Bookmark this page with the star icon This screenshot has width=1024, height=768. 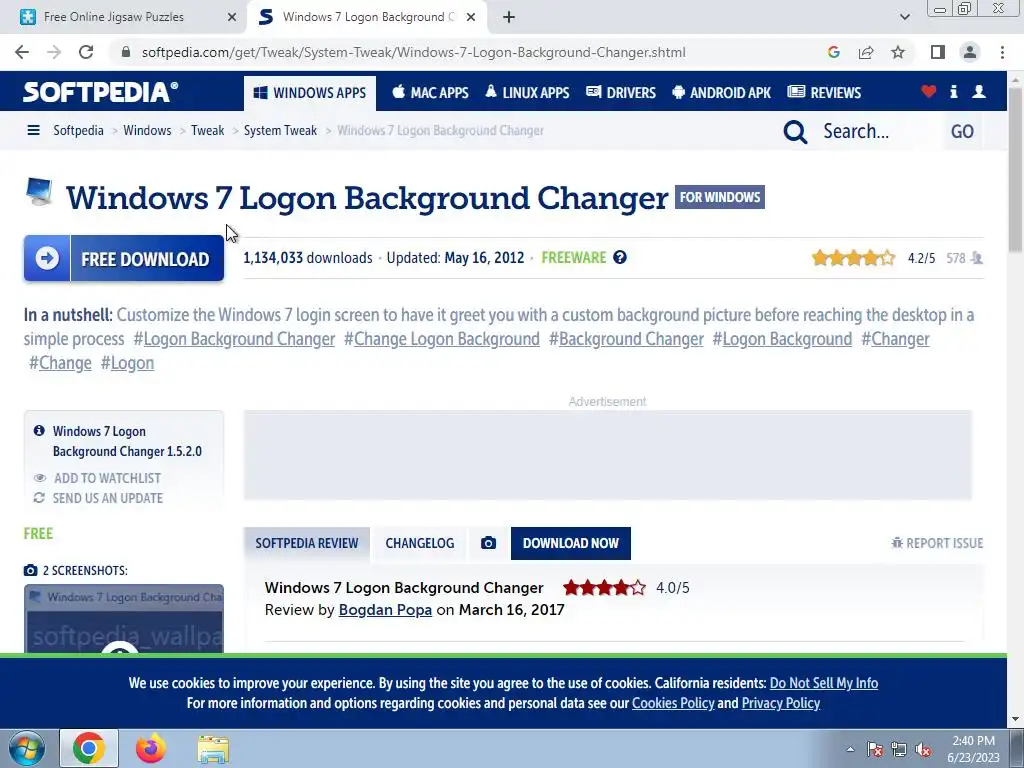[898, 52]
